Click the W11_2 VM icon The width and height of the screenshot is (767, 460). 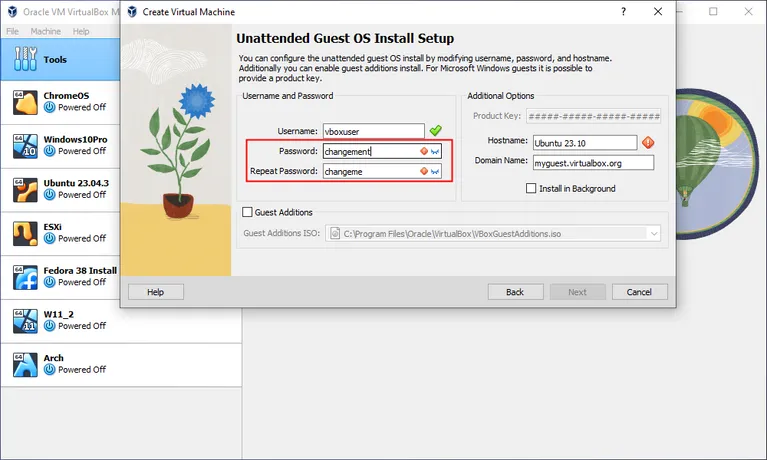[x=25, y=321]
